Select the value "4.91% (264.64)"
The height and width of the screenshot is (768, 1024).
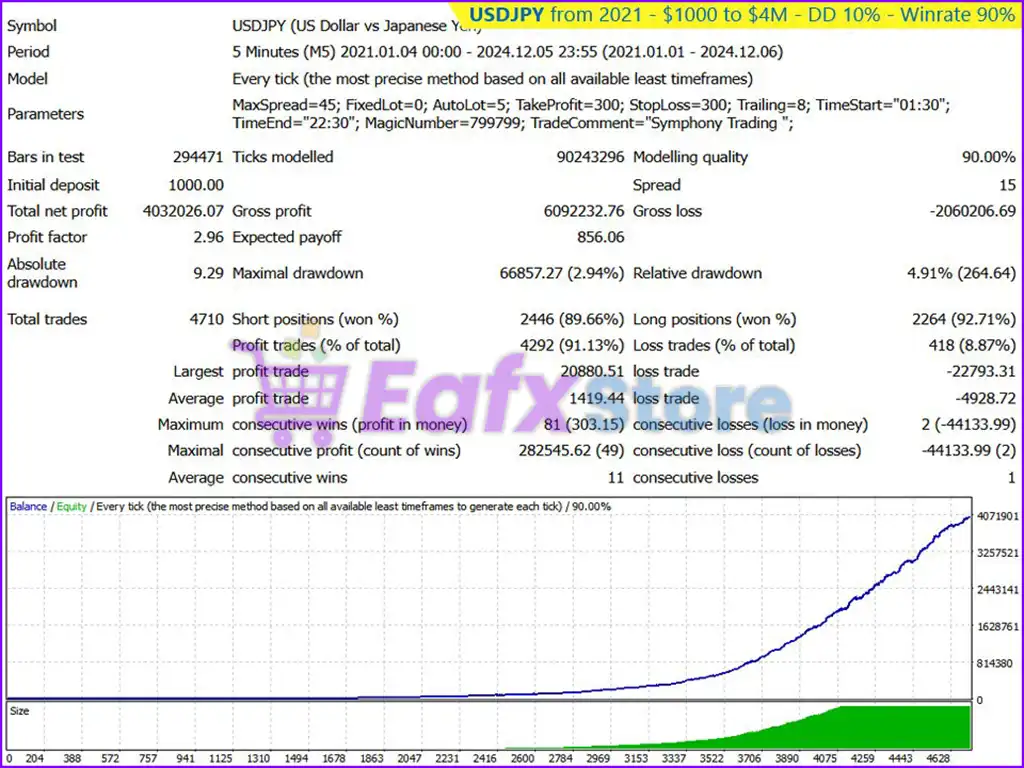pos(961,274)
